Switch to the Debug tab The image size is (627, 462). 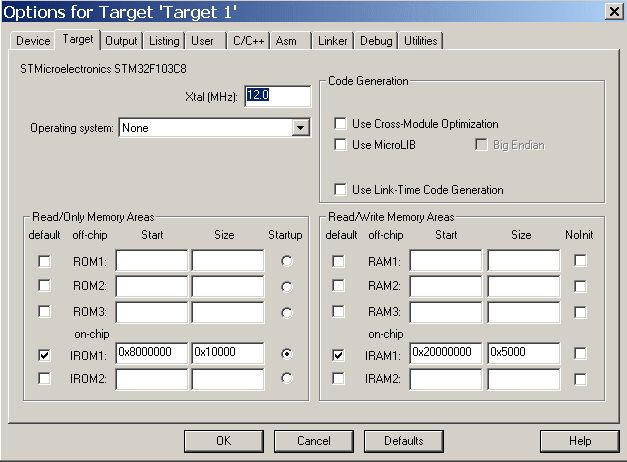click(376, 41)
